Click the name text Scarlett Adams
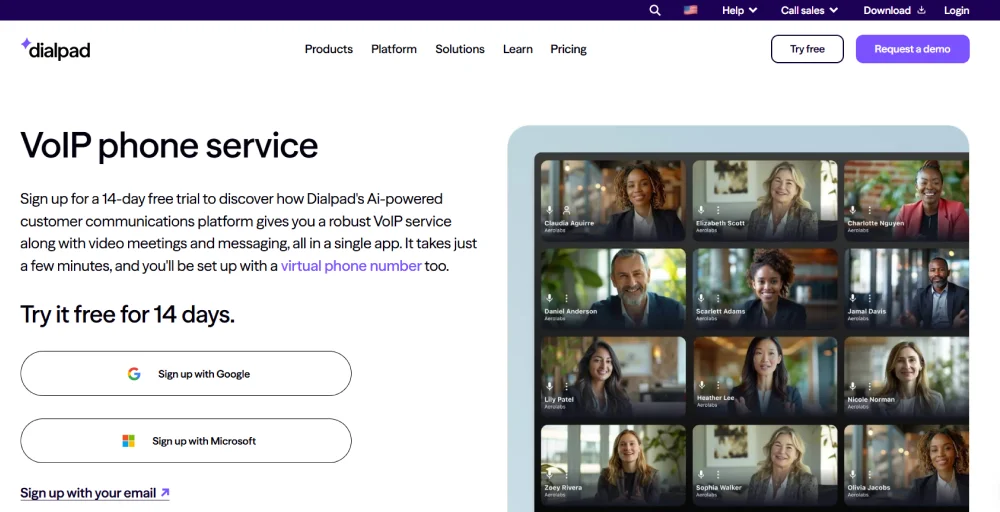The image size is (1000, 512). tap(721, 311)
